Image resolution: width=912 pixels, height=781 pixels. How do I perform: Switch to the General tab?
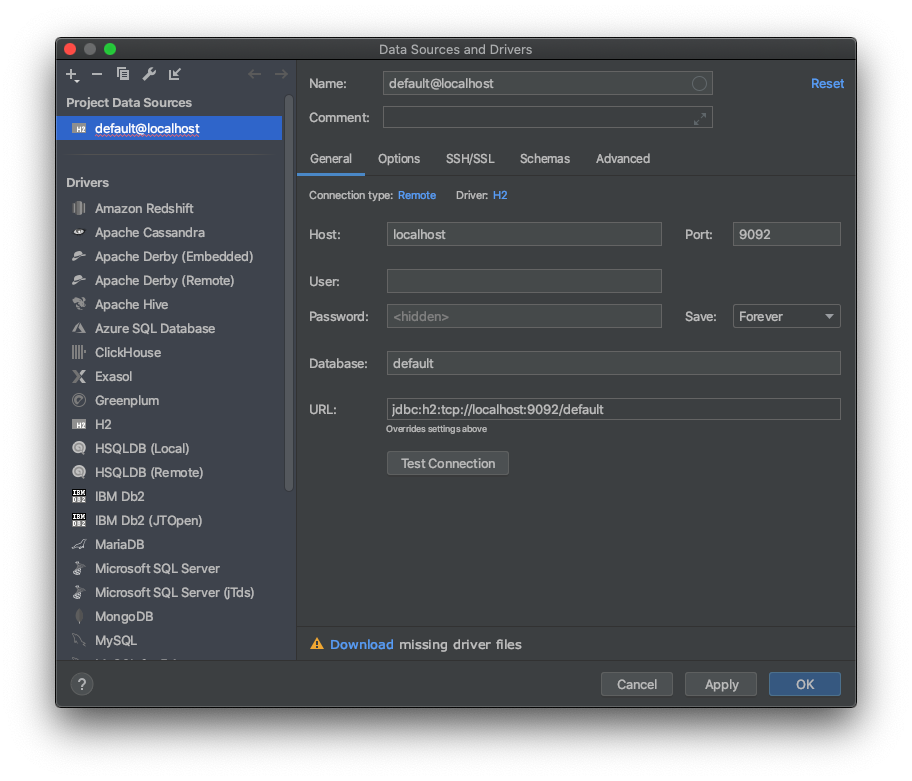click(x=331, y=159)
